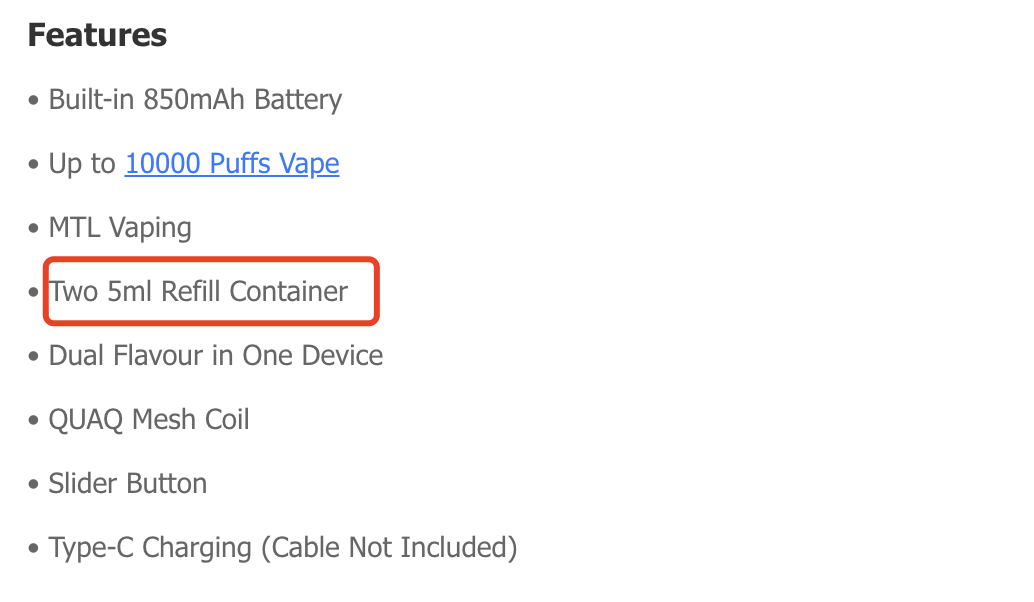Click the Features heading
This screenshot has height=602, width=1034.
point(98,35)
